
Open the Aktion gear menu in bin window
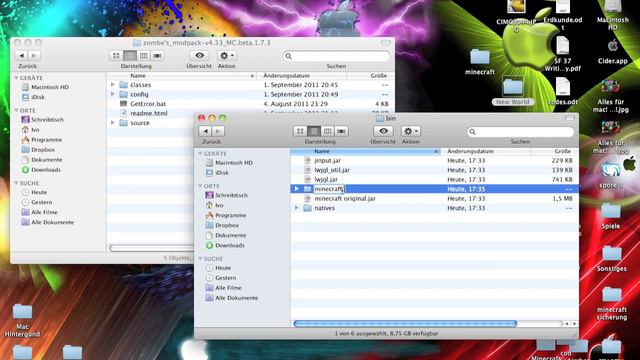coord(411,131)
